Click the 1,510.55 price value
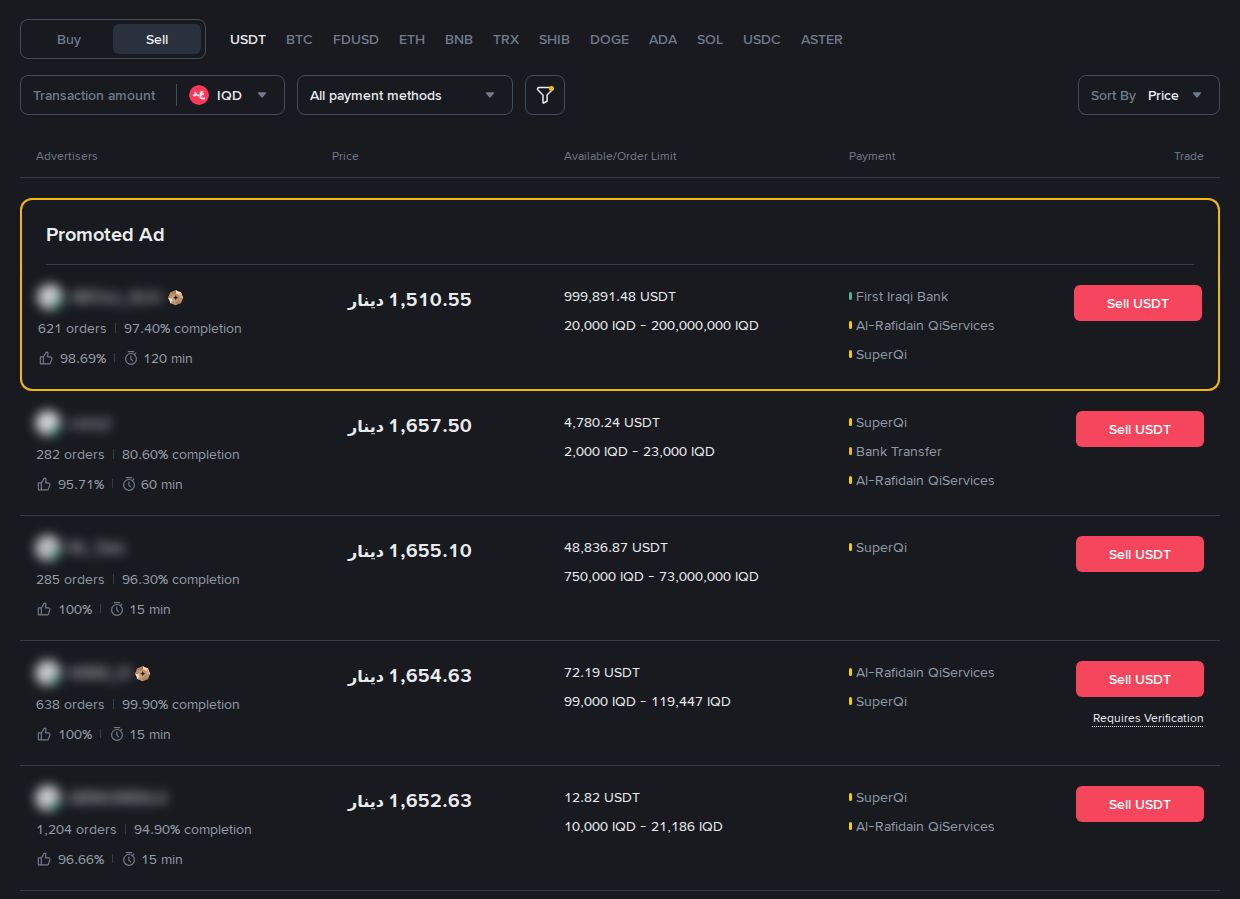The width and height of the screenshot is (1240, 899). [410, 299]
